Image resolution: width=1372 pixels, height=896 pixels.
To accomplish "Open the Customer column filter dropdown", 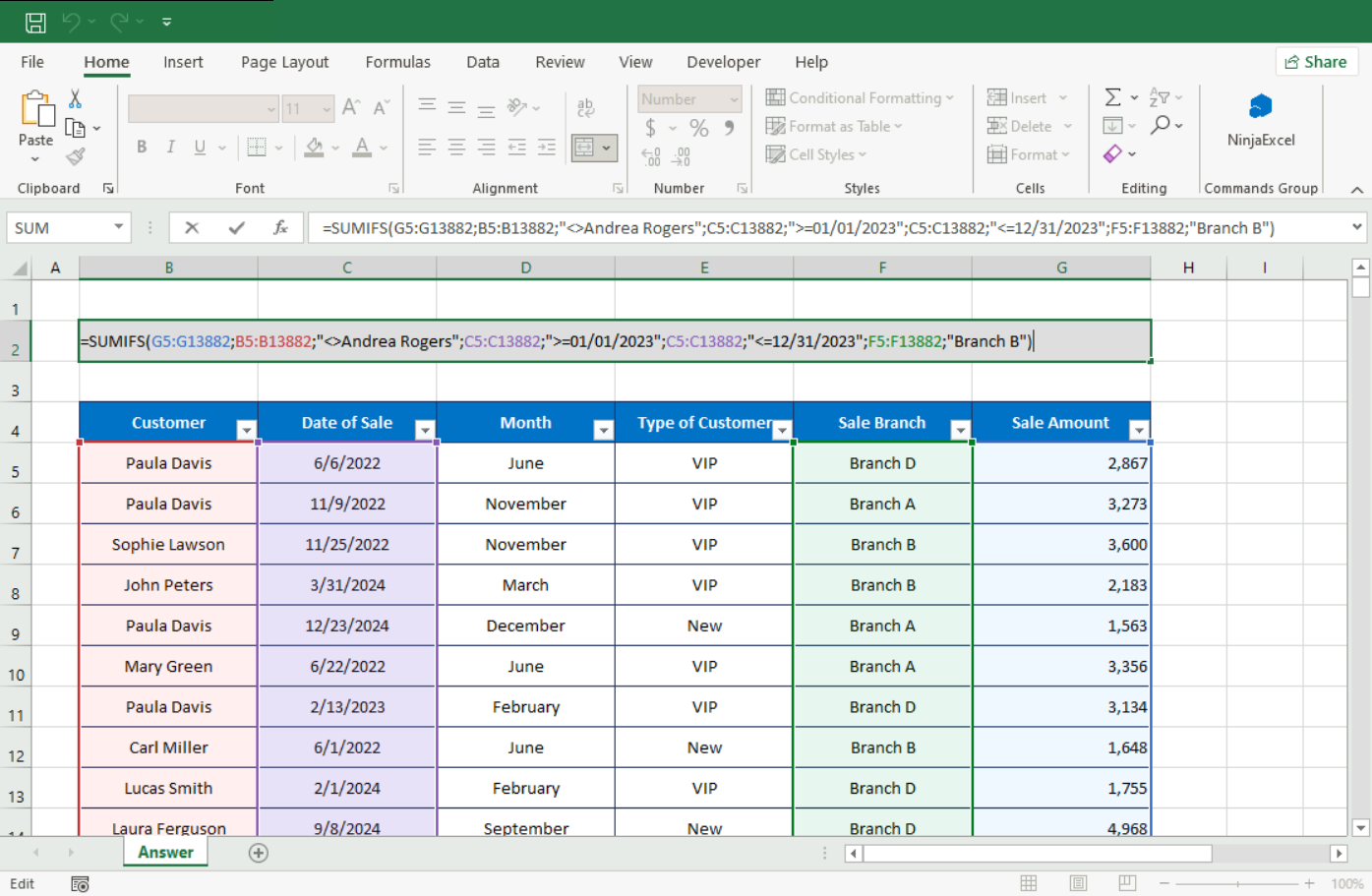I will point(246,430).
